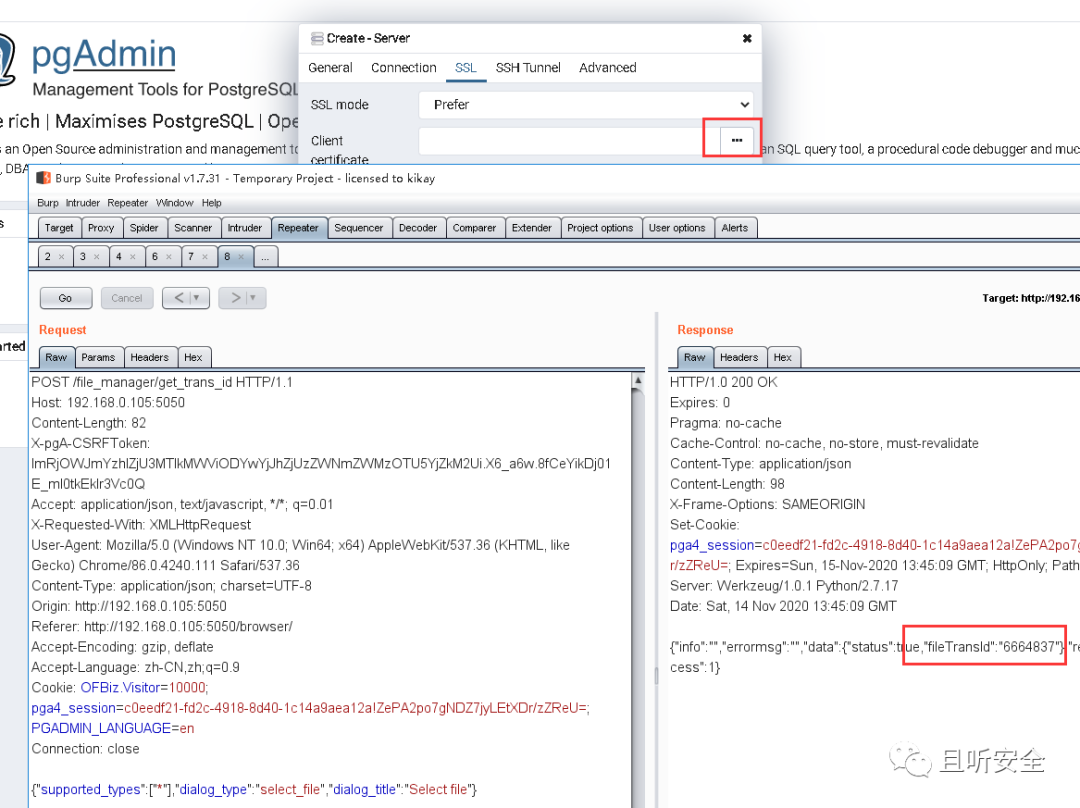Open the General tab in Create - Server

tap(330, 68)
